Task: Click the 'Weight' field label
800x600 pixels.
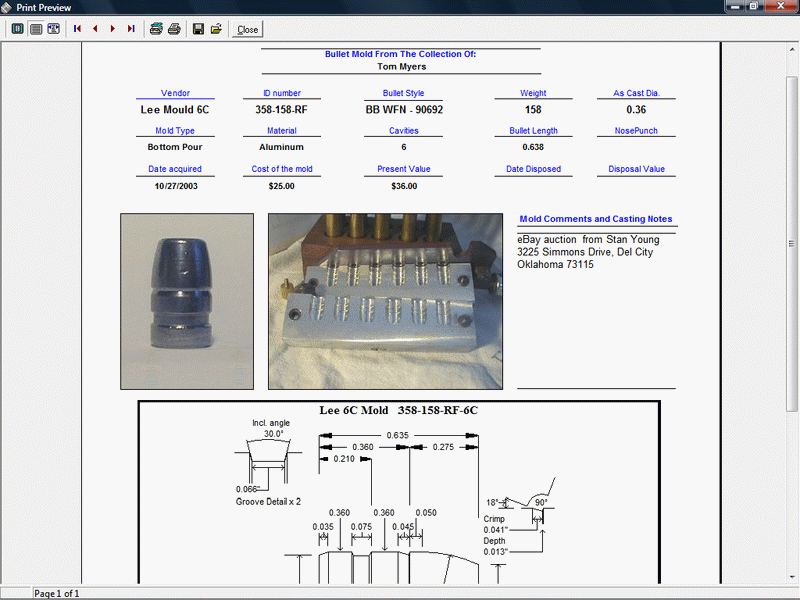Action: [533, 93]
